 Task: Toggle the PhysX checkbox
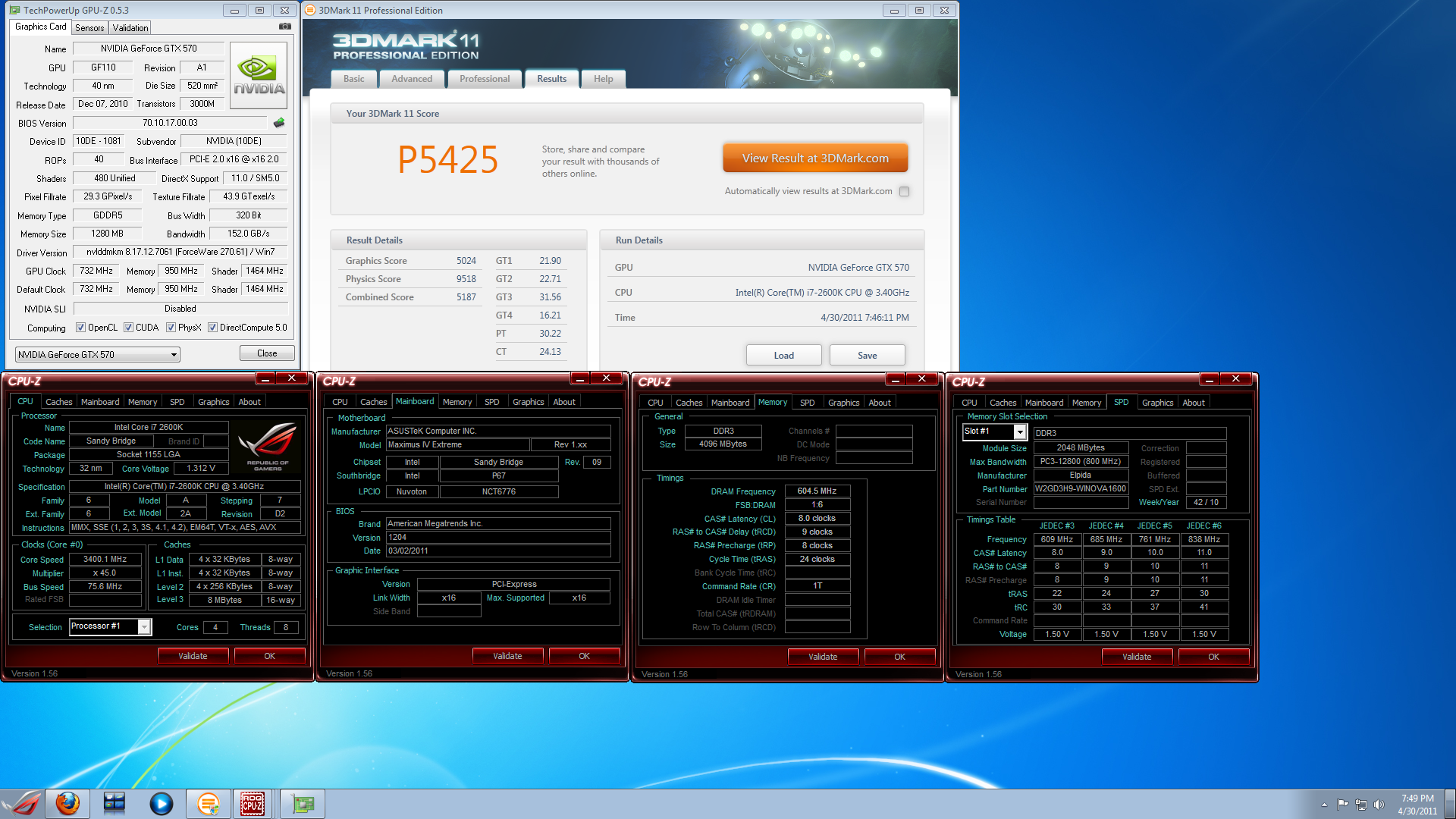[x=171, y=328]
